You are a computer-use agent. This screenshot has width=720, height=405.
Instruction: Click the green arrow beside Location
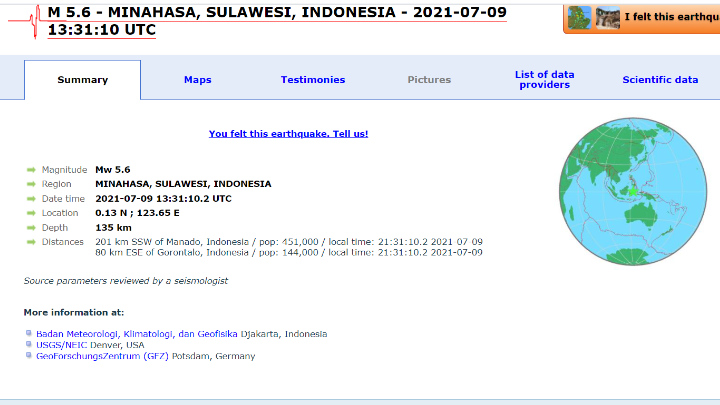click(31, 213)
